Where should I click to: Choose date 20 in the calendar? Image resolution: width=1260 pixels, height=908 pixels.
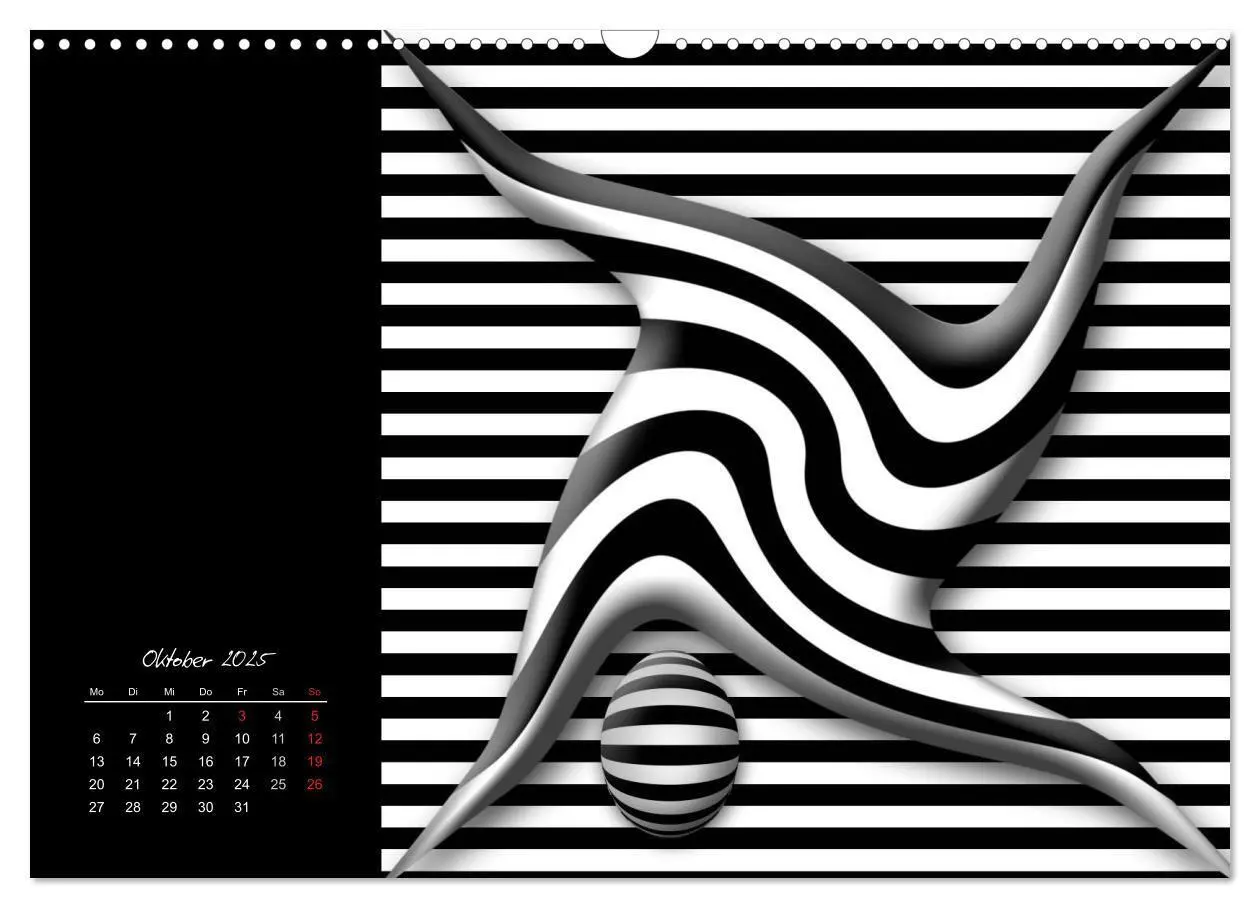coord(96,785)
